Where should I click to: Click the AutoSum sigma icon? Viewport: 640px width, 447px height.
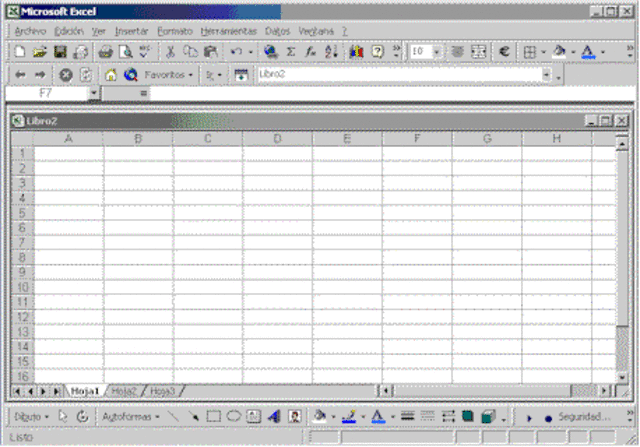(291, 52)
